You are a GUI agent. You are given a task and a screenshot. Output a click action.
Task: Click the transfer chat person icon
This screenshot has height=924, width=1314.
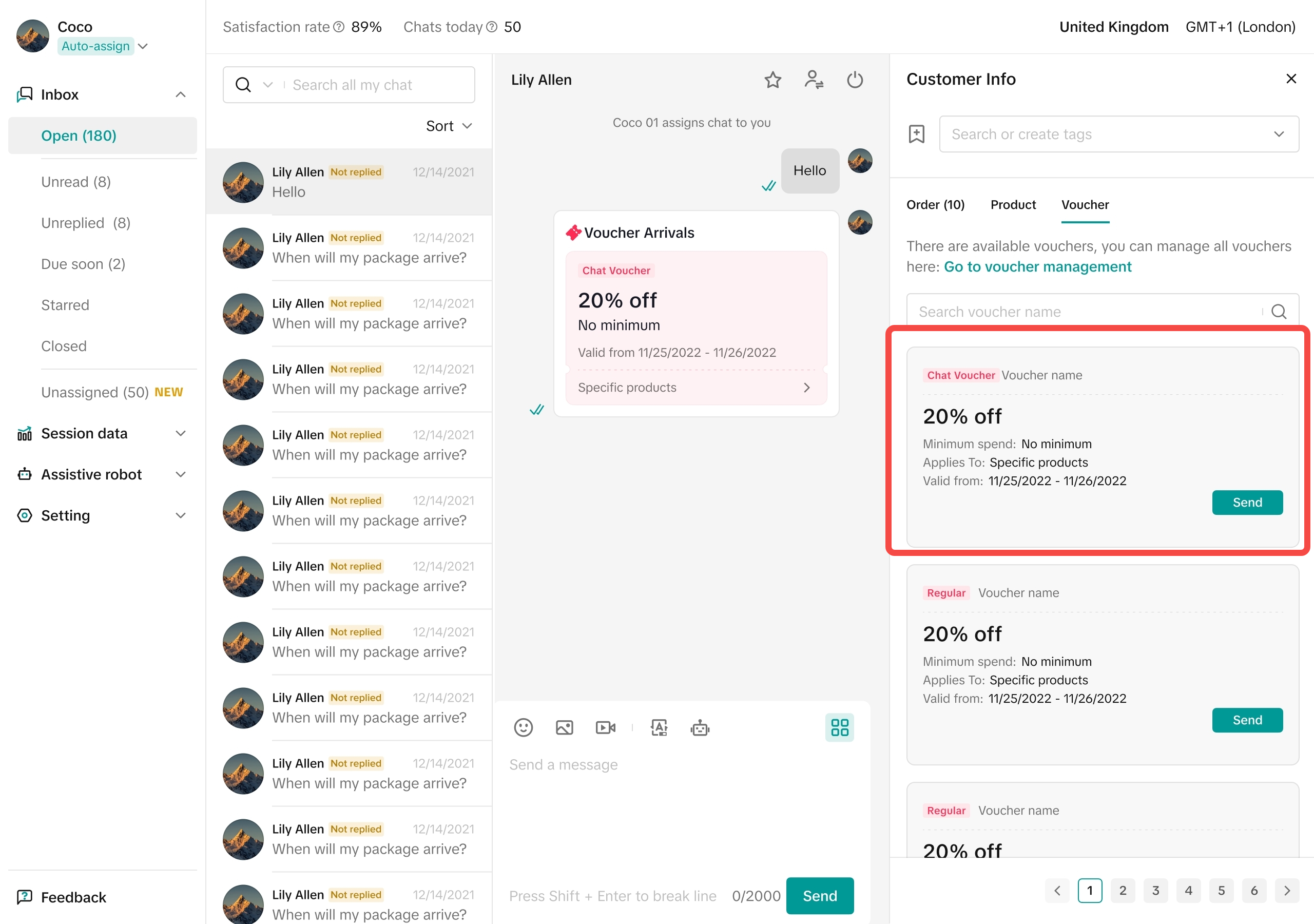click(x=813, y=80)
